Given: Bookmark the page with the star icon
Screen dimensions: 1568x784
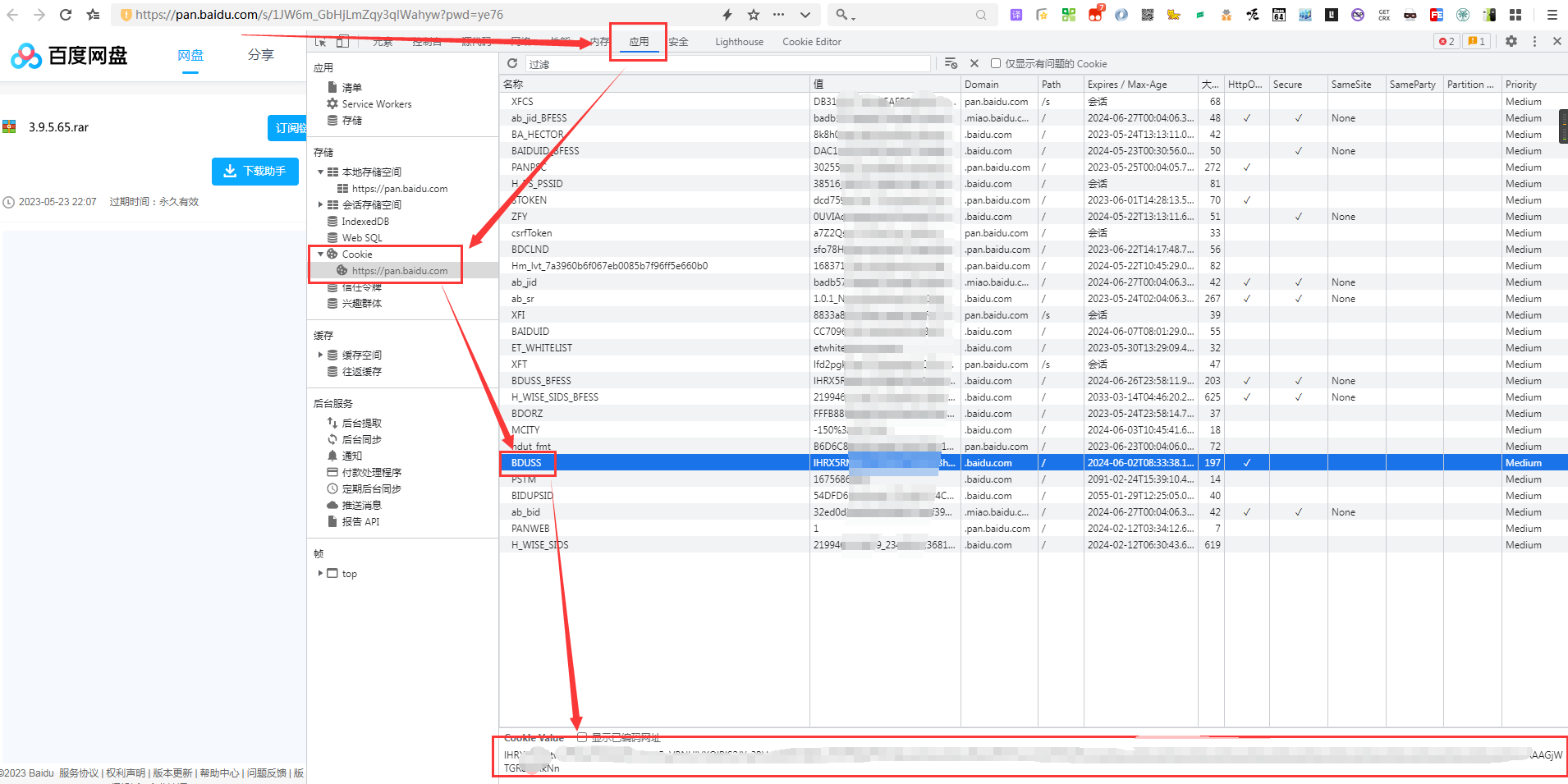Looking at the screenshot, I should 754,15.
